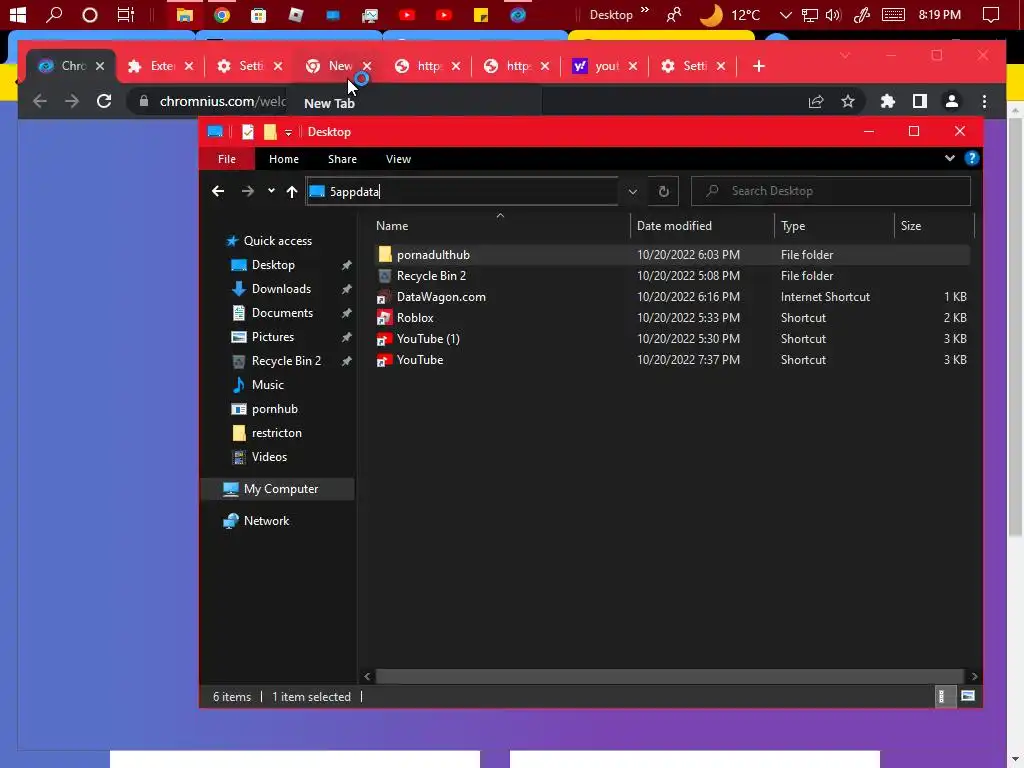Screen dimensions: 1024x768
Task: Select Recycle Bin 2 folder in file list
Action: pyautogui.click(x=431, y=276)
